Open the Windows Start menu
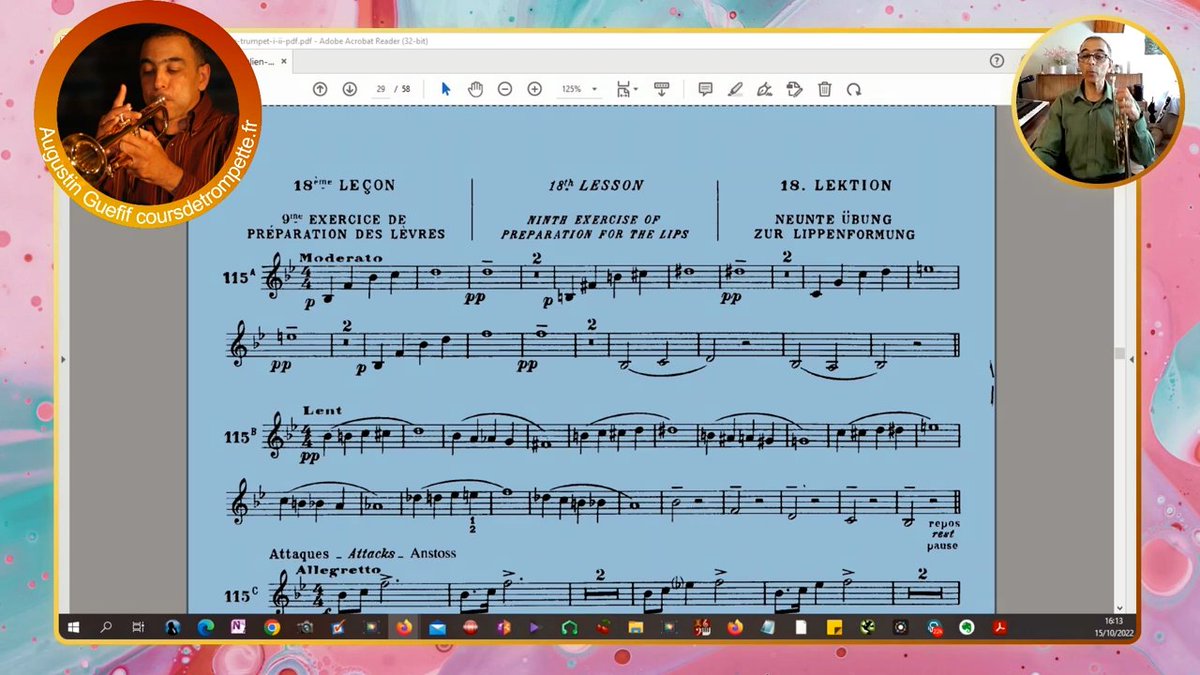 click(73, 628)
